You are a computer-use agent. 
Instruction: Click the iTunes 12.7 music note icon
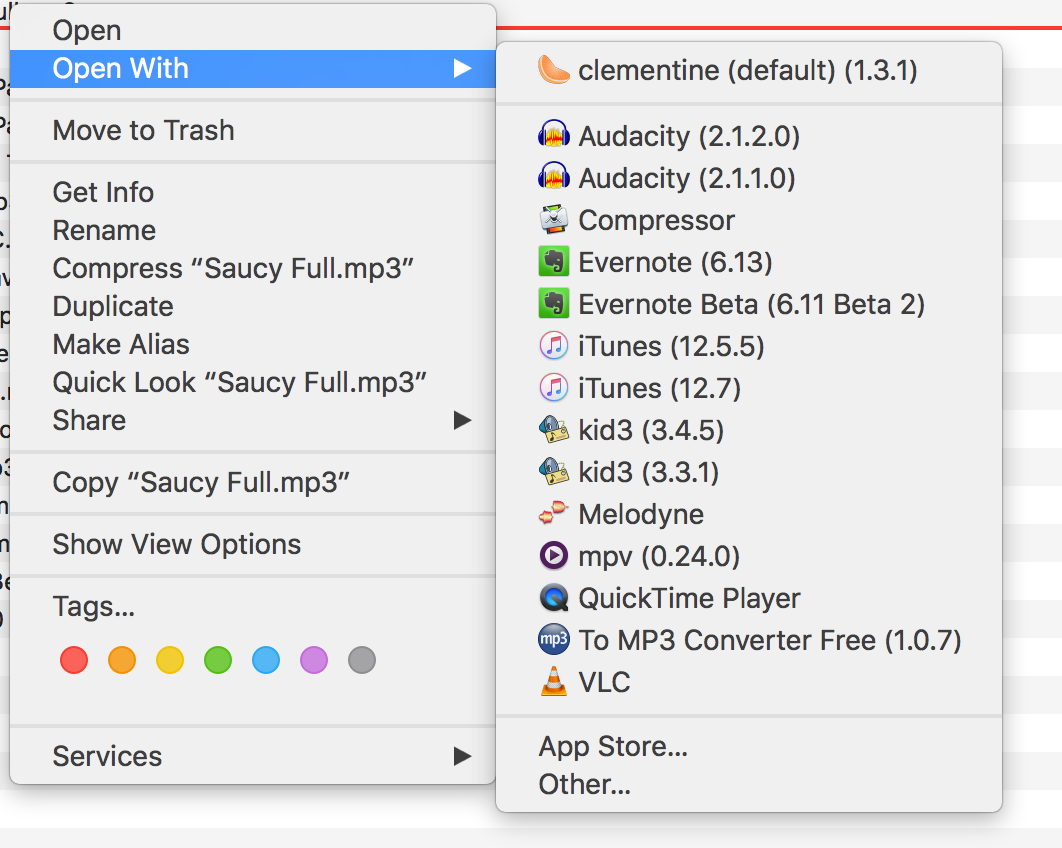[x=554, y=388]
